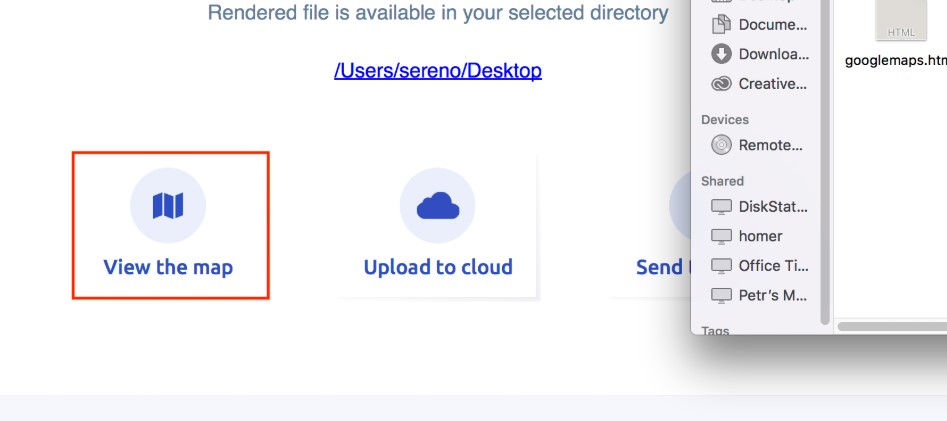This screenshot has height=421, width=947.
Task: Click the horizontal scrollbar under the file list
Action: (892, 327)
